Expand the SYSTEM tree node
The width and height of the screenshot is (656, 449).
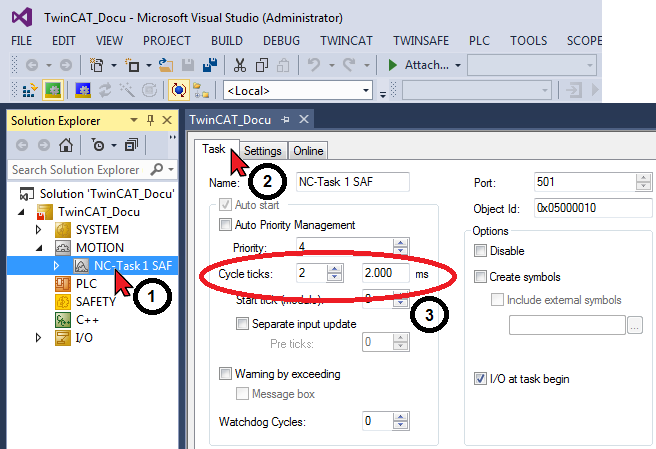(x=38, y=230)
